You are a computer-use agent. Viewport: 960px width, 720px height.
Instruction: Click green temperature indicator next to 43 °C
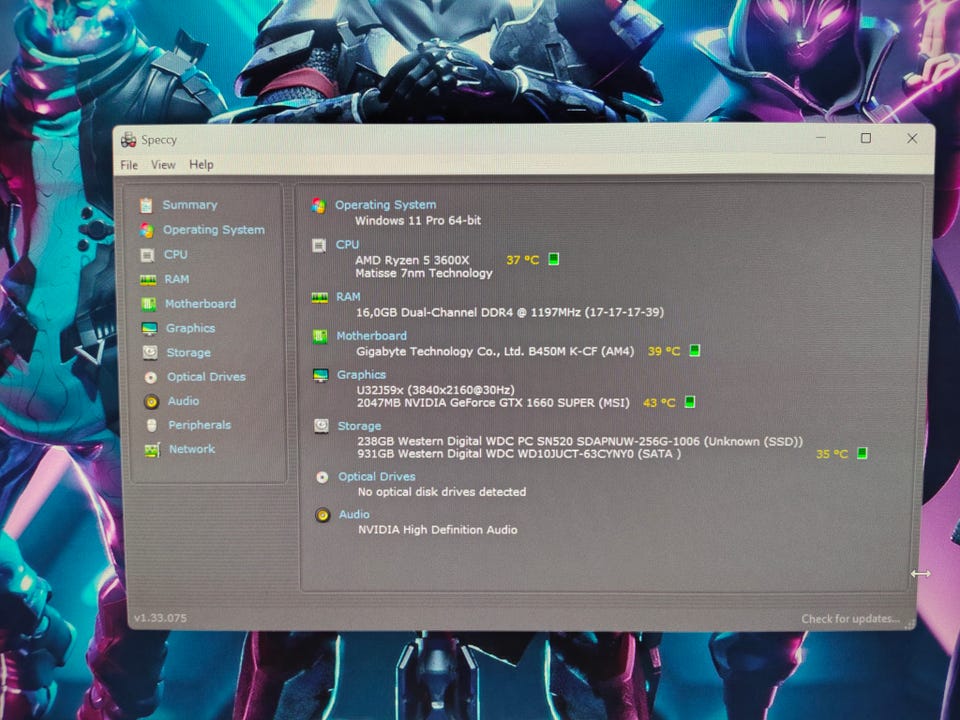(x=690, y=402)
